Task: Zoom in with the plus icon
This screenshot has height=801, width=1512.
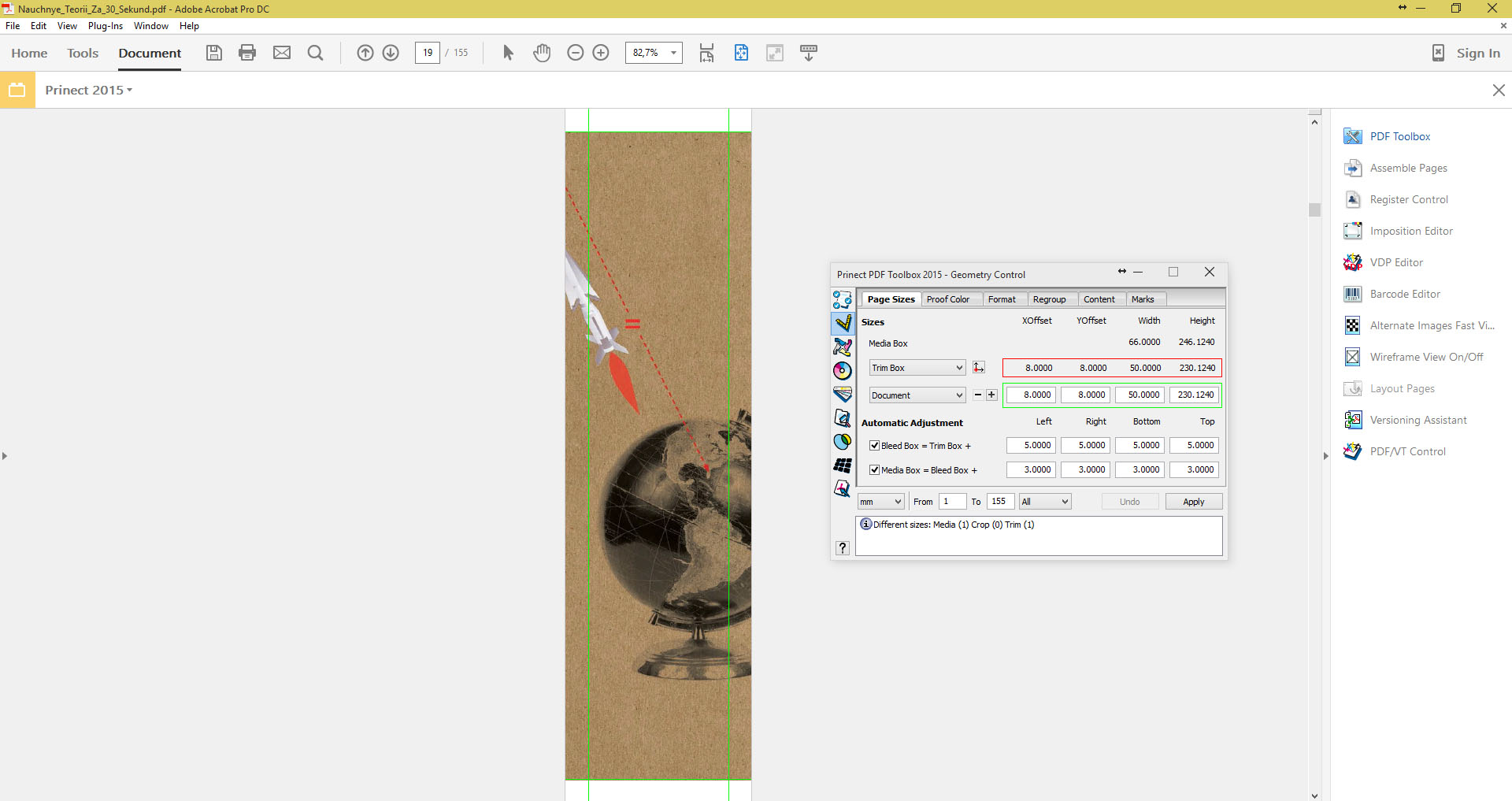Action: tap(601, 53)
